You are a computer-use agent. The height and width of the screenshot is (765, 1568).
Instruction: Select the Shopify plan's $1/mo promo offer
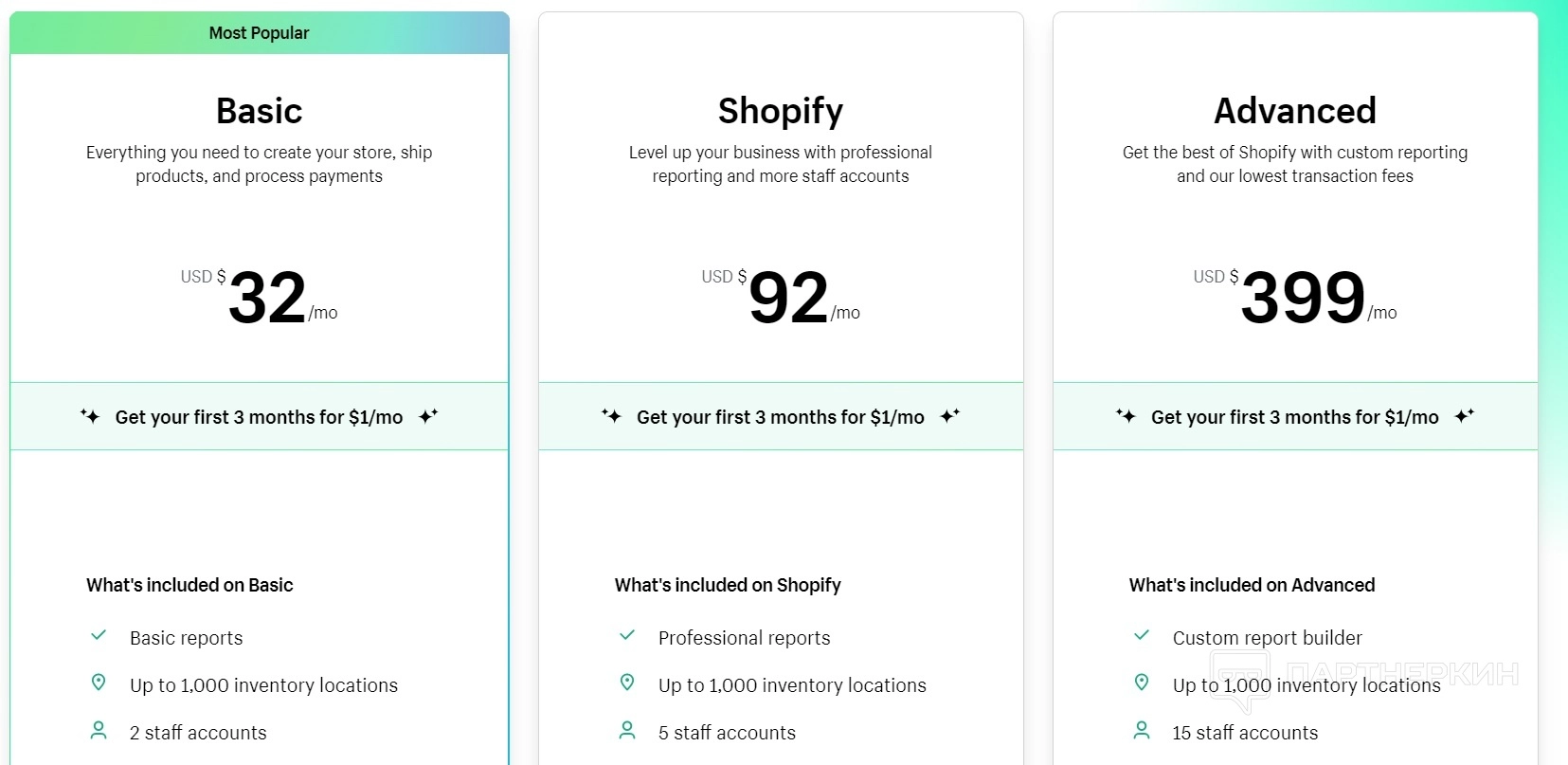coord(780,417)
